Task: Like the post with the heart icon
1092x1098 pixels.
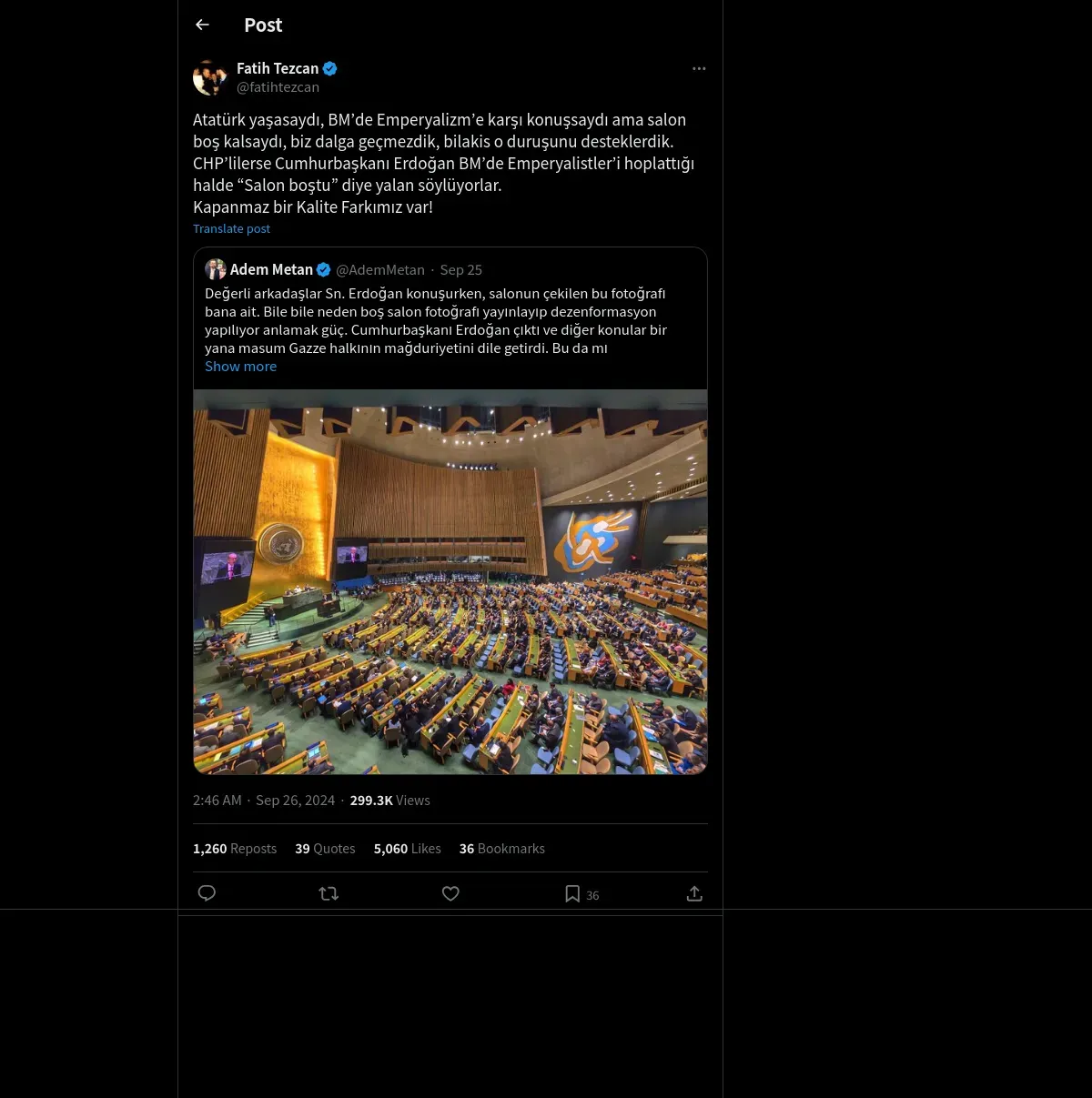Action: tap(450, 893)
